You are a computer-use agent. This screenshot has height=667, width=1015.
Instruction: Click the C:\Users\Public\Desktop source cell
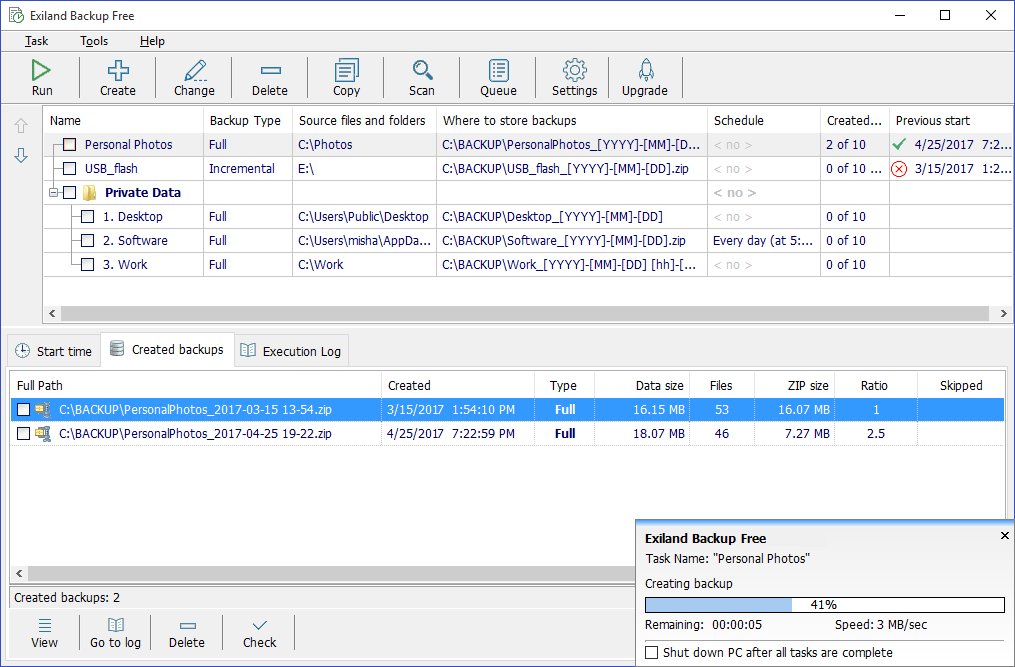tap(363, 217)
